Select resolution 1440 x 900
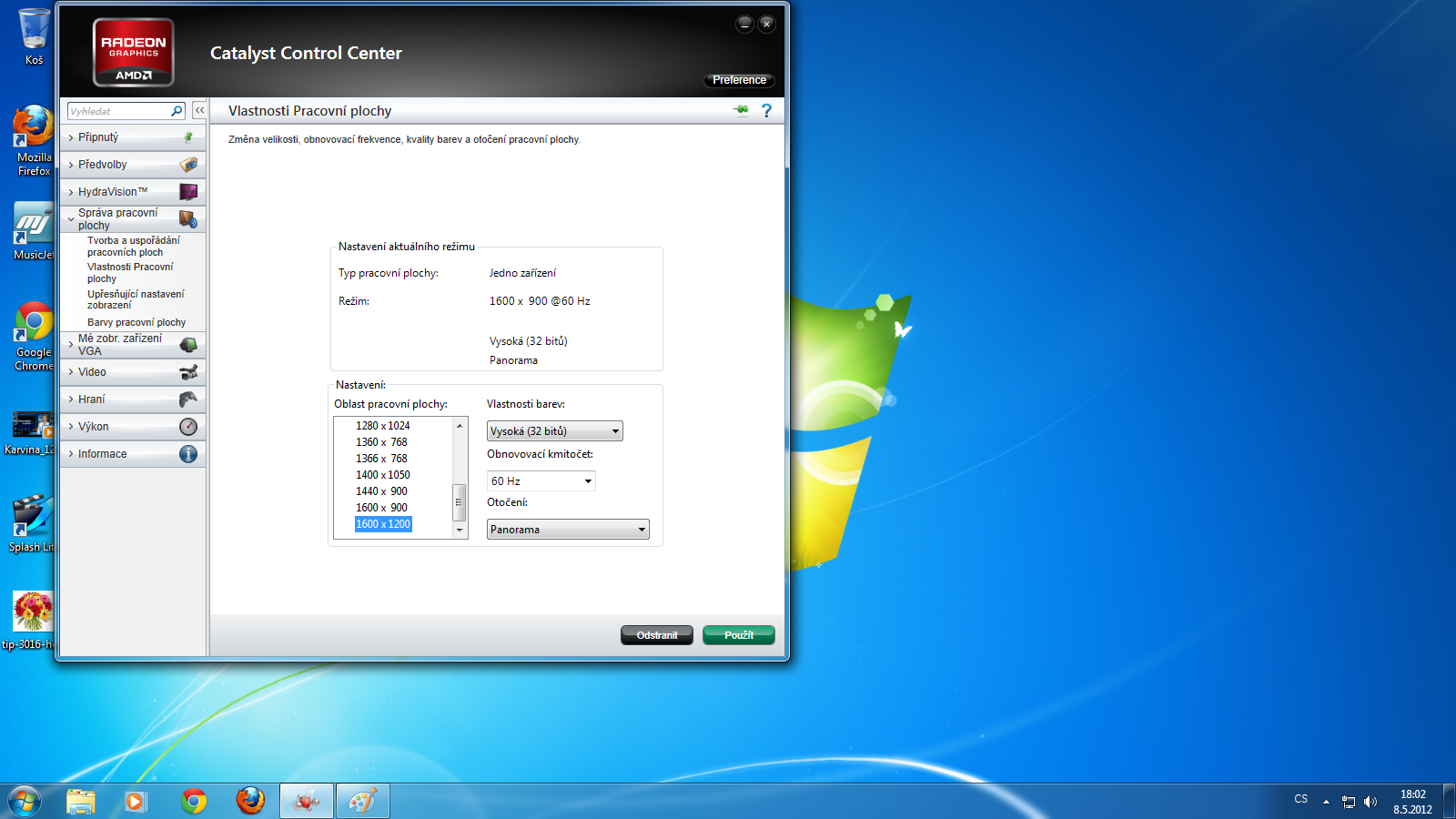The height and width of the screenshot is (819, 1456). (382, 491)
